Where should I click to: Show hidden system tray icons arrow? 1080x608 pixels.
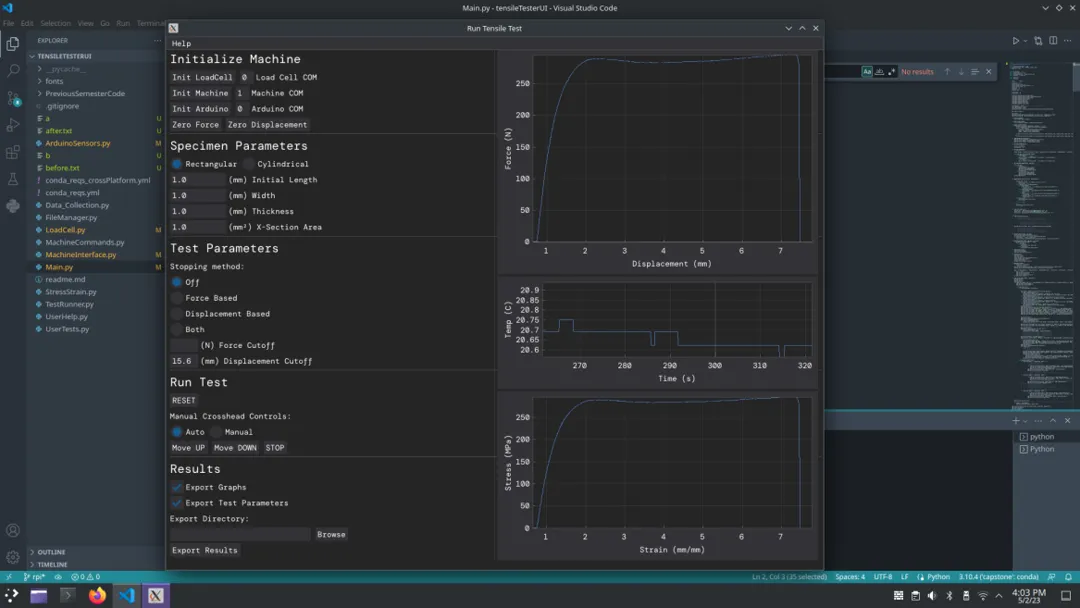999,596
